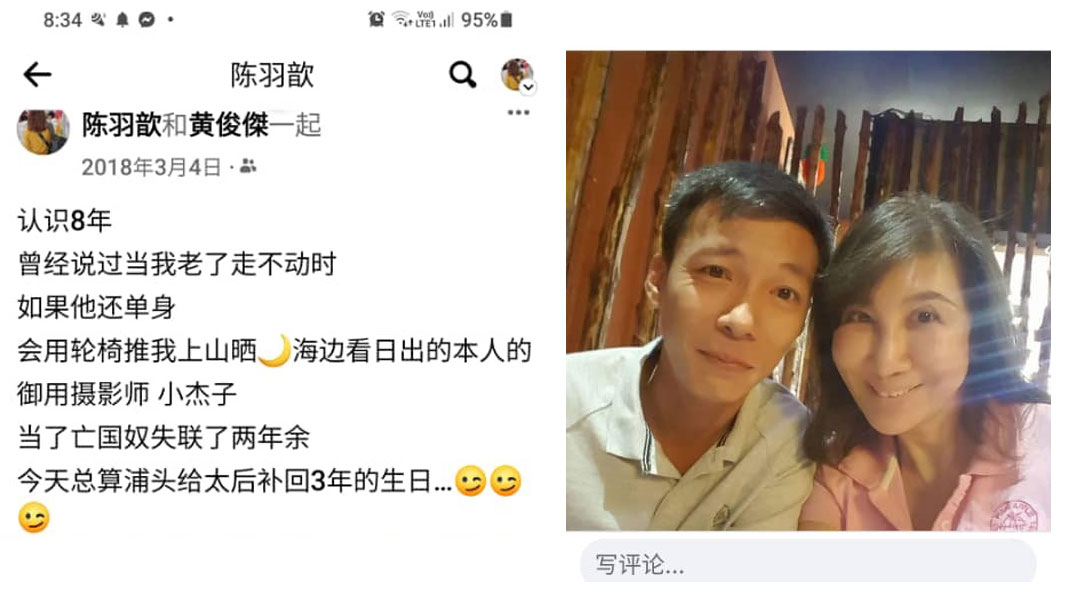1080x600 pixels.
Task: Tap the back arrow in the header
Action: coord(37,74)
